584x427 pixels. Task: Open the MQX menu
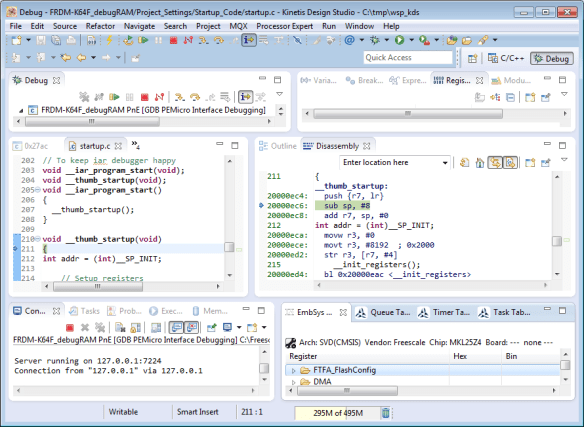coord(238,26)
